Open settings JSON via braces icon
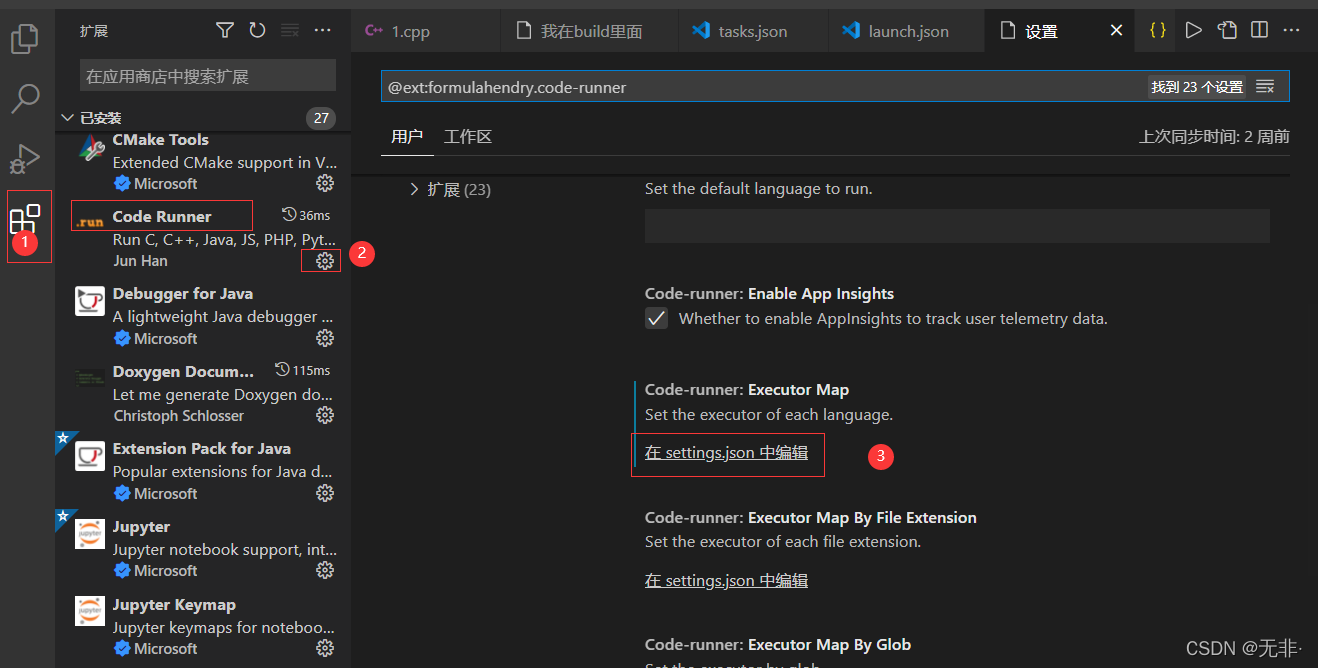 coord(1158,31)
